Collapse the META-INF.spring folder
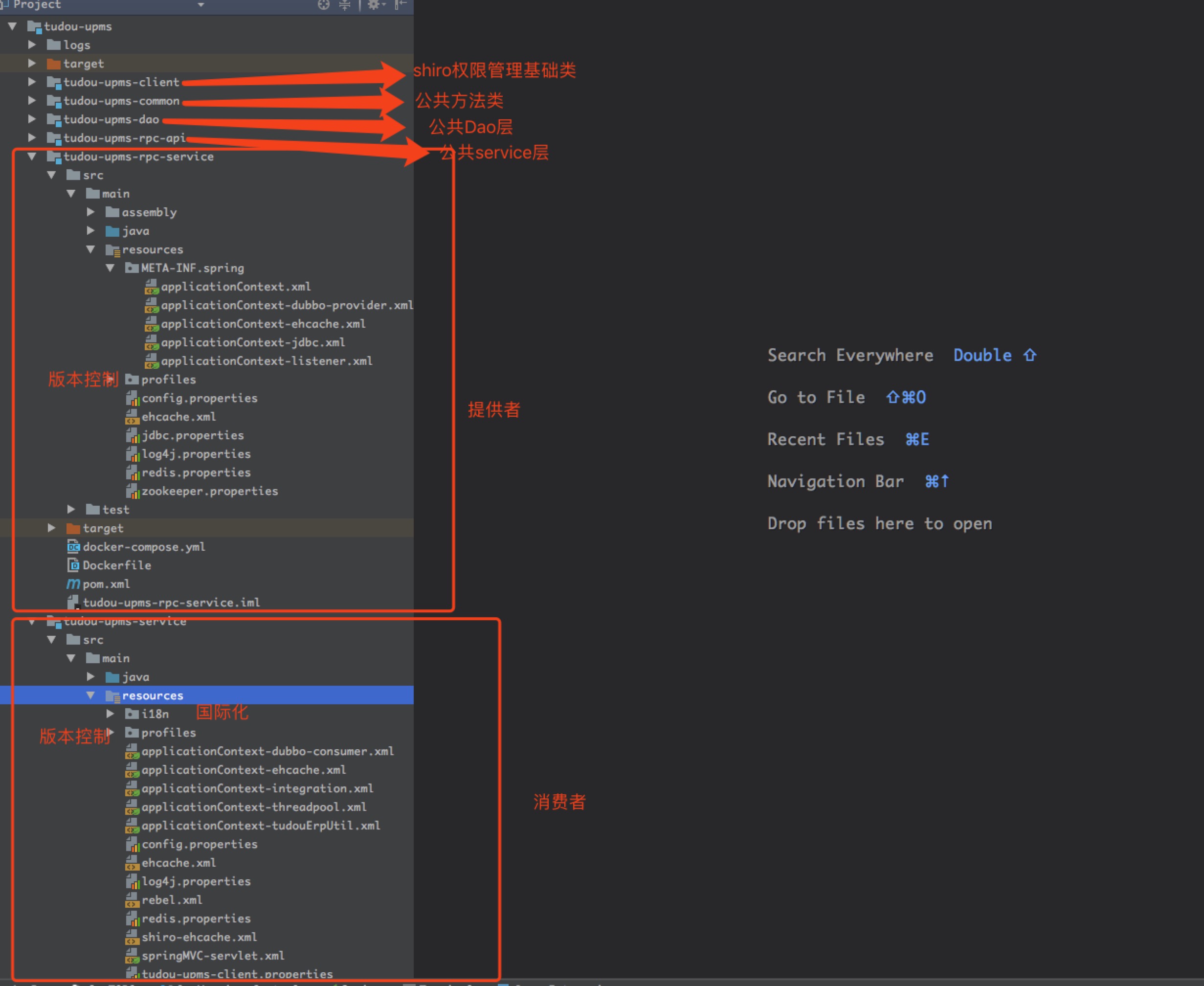1204x986 pixels. (x=110, y=268)
